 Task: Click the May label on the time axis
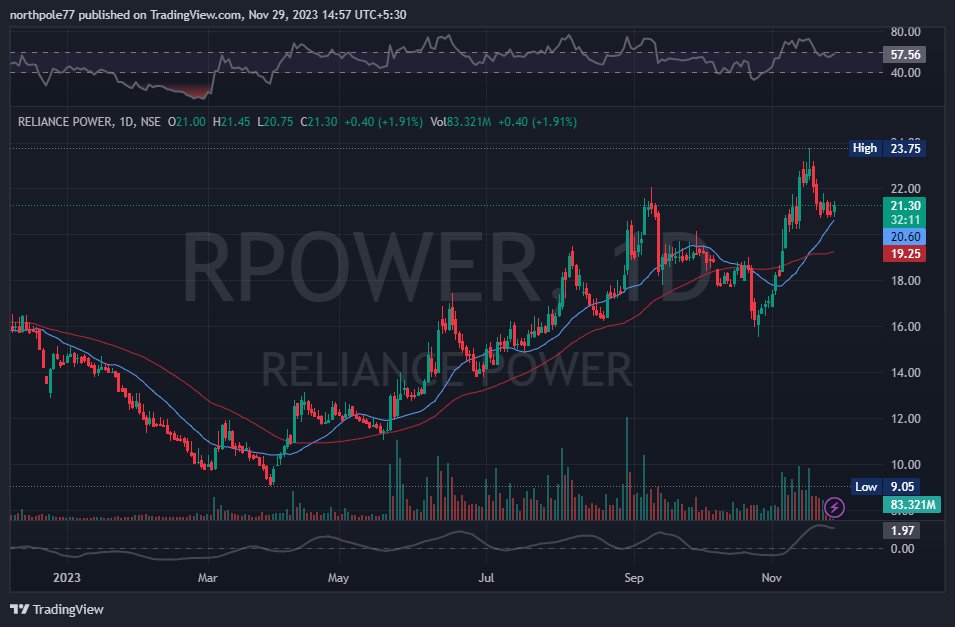(x=338, y=577)
